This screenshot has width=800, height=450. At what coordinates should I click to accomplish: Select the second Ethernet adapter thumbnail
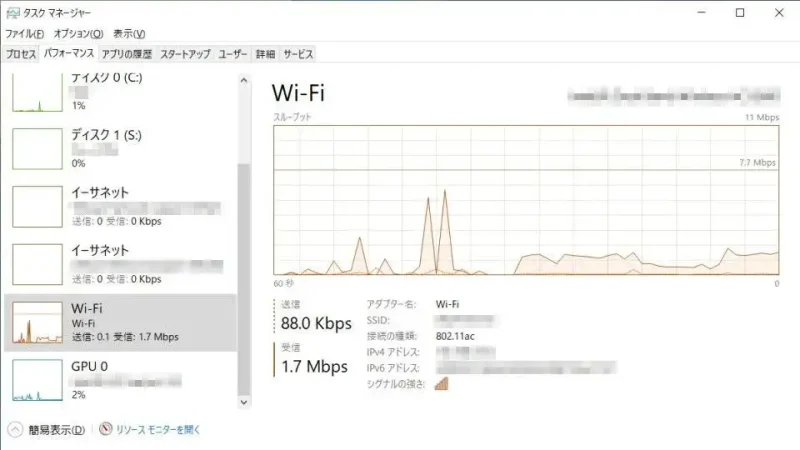tap(37, 264)
